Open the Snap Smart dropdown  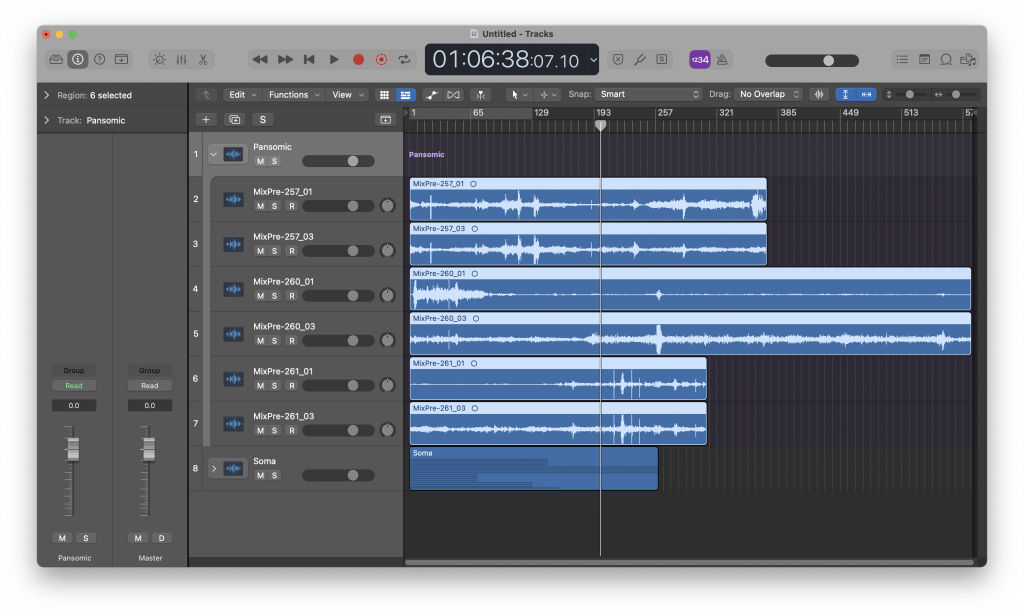(648, 95)
